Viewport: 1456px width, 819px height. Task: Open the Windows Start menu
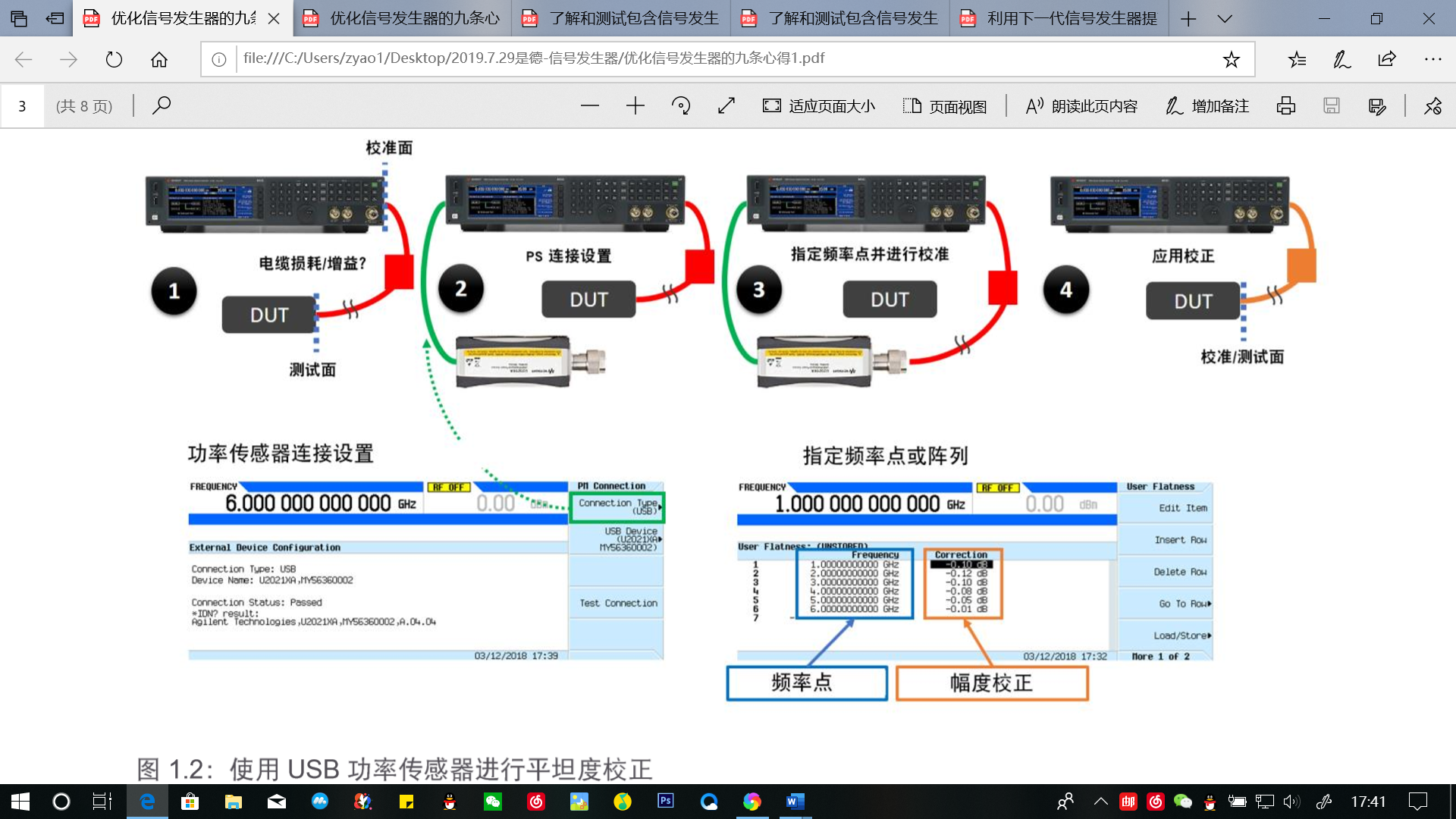point(20,802)
